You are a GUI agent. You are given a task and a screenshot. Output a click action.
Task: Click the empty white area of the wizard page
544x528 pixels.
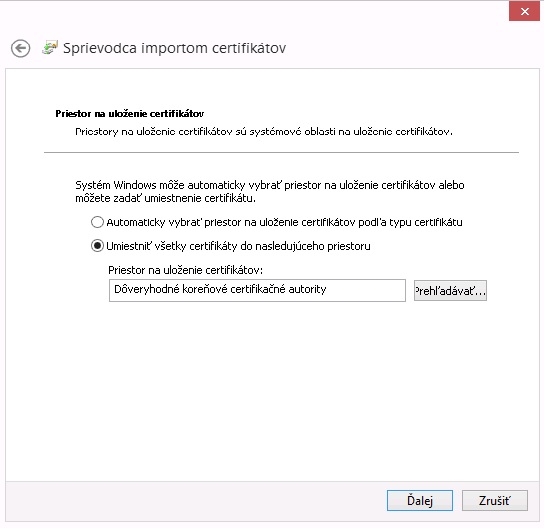click(271, 389)
